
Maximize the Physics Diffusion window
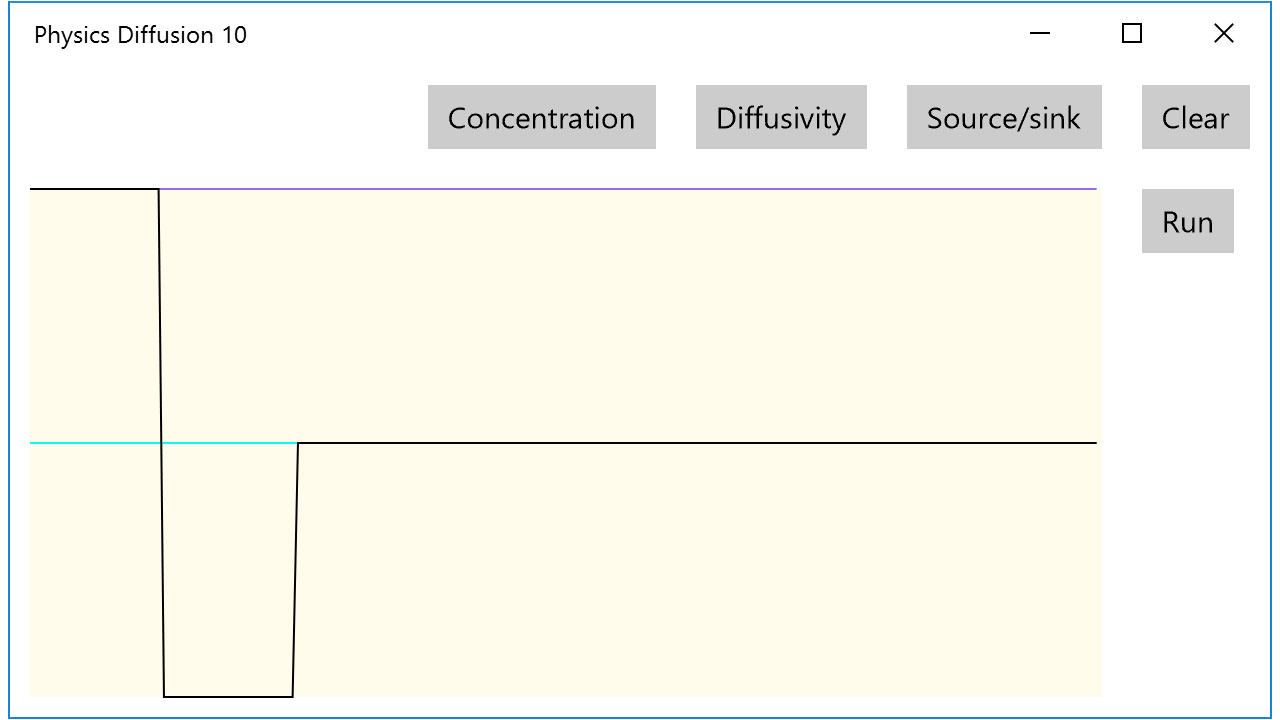[1132, 34]
